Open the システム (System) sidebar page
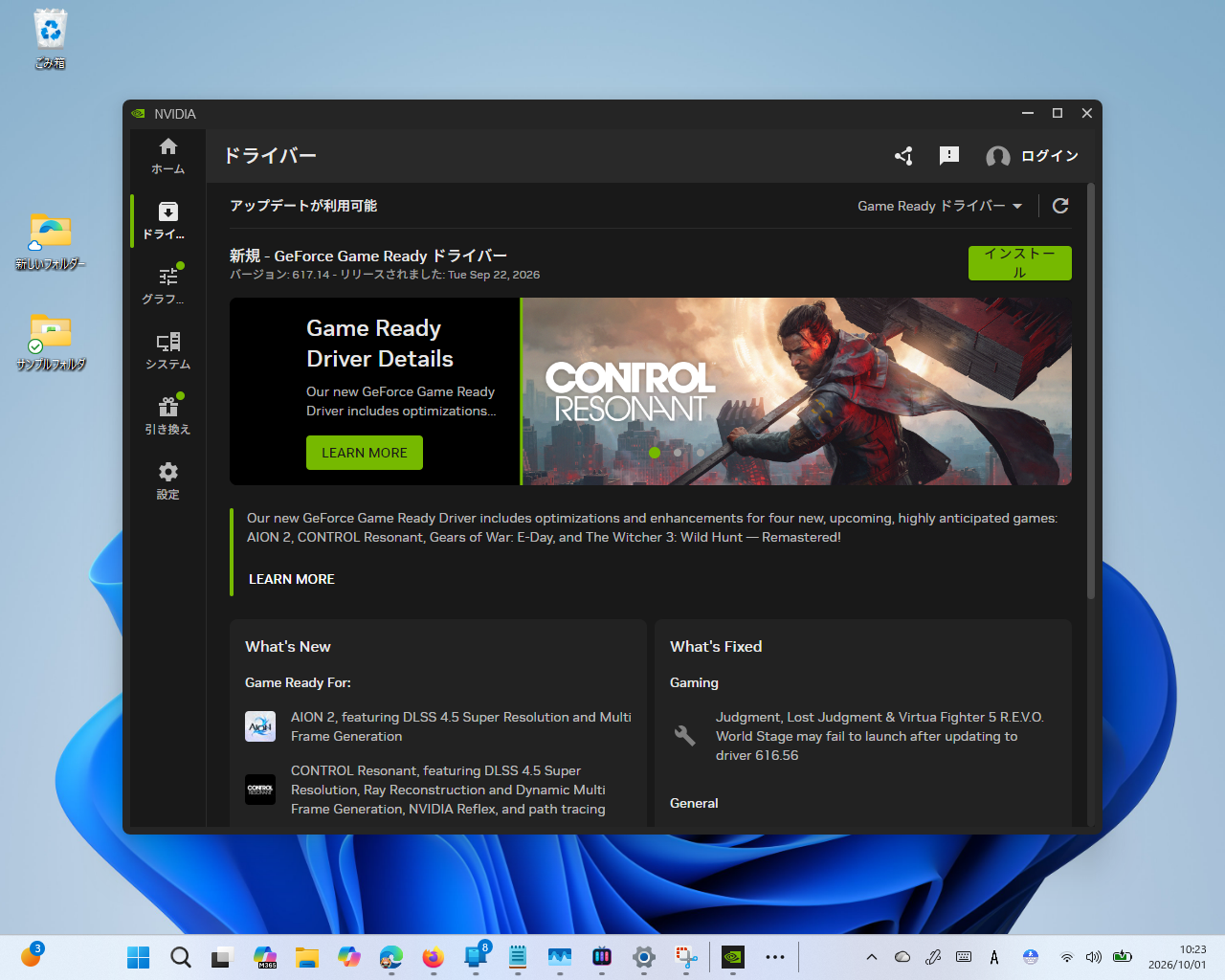The width and height of the screenshot is (1225, 980). click(168, 350)
